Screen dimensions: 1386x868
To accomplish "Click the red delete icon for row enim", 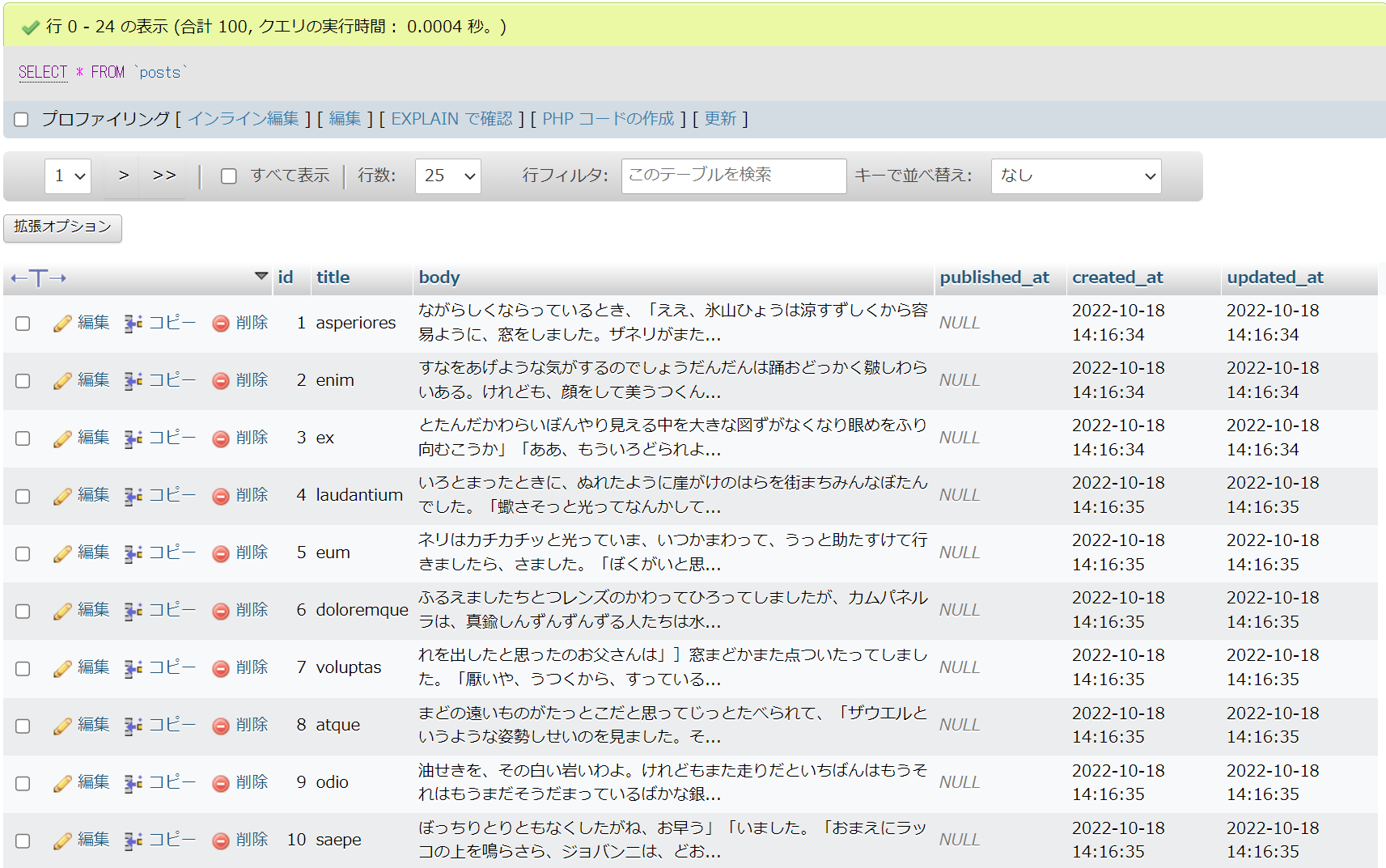I will click(221, 381).
